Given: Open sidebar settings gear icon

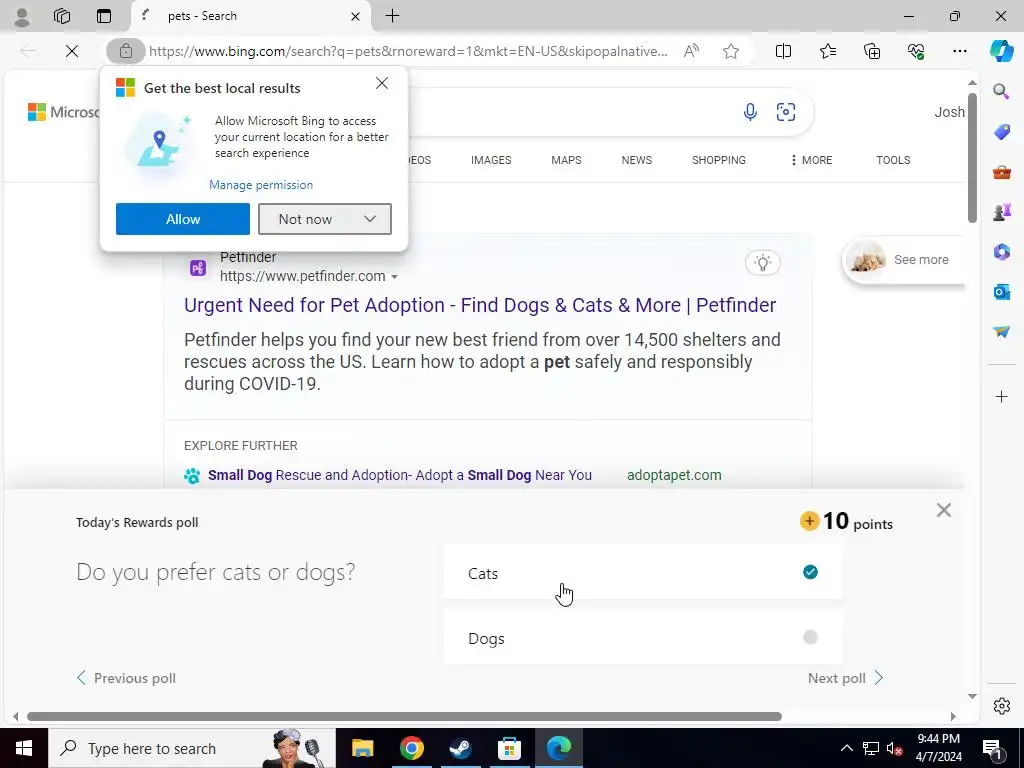Looking at the screenshot, I should point(1001,706).
